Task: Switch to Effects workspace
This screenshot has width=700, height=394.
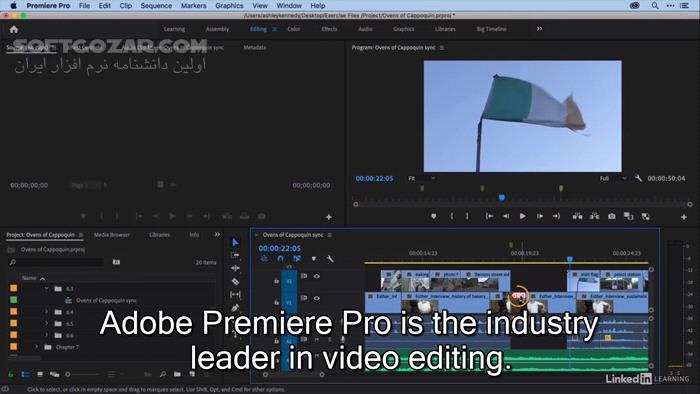Action: point(329,29)
